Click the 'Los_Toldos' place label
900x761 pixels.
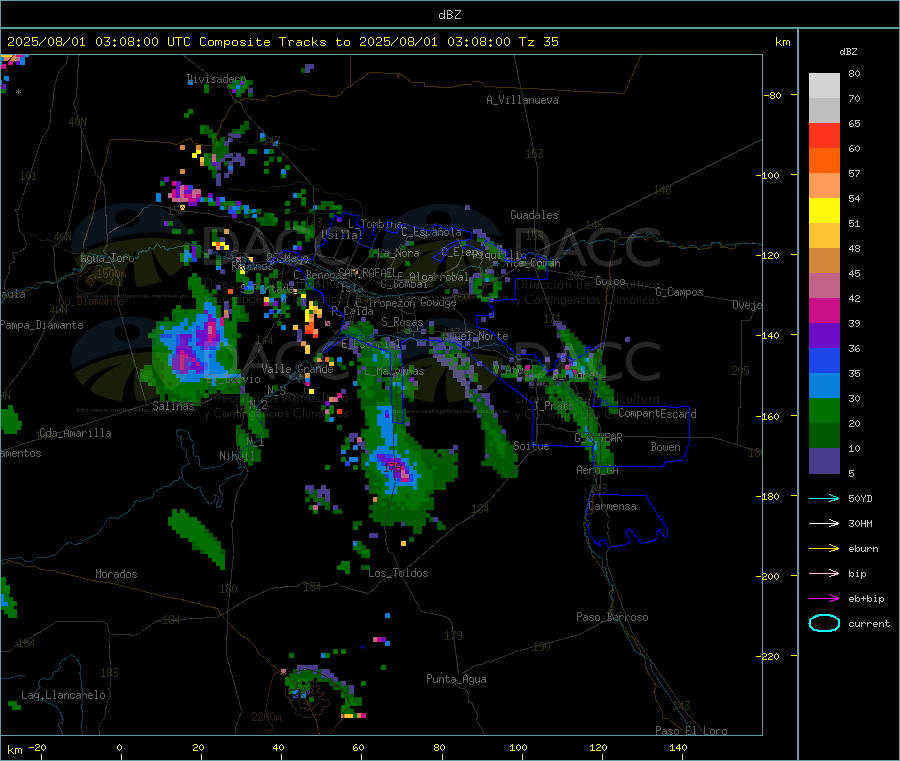pos(398,573)
